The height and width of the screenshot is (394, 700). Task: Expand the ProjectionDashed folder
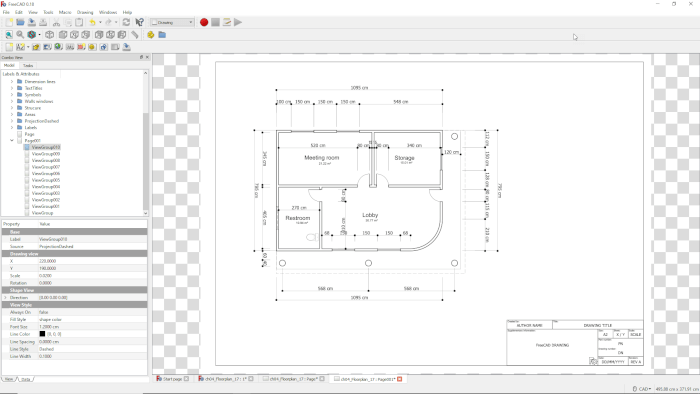pos(12,121)
